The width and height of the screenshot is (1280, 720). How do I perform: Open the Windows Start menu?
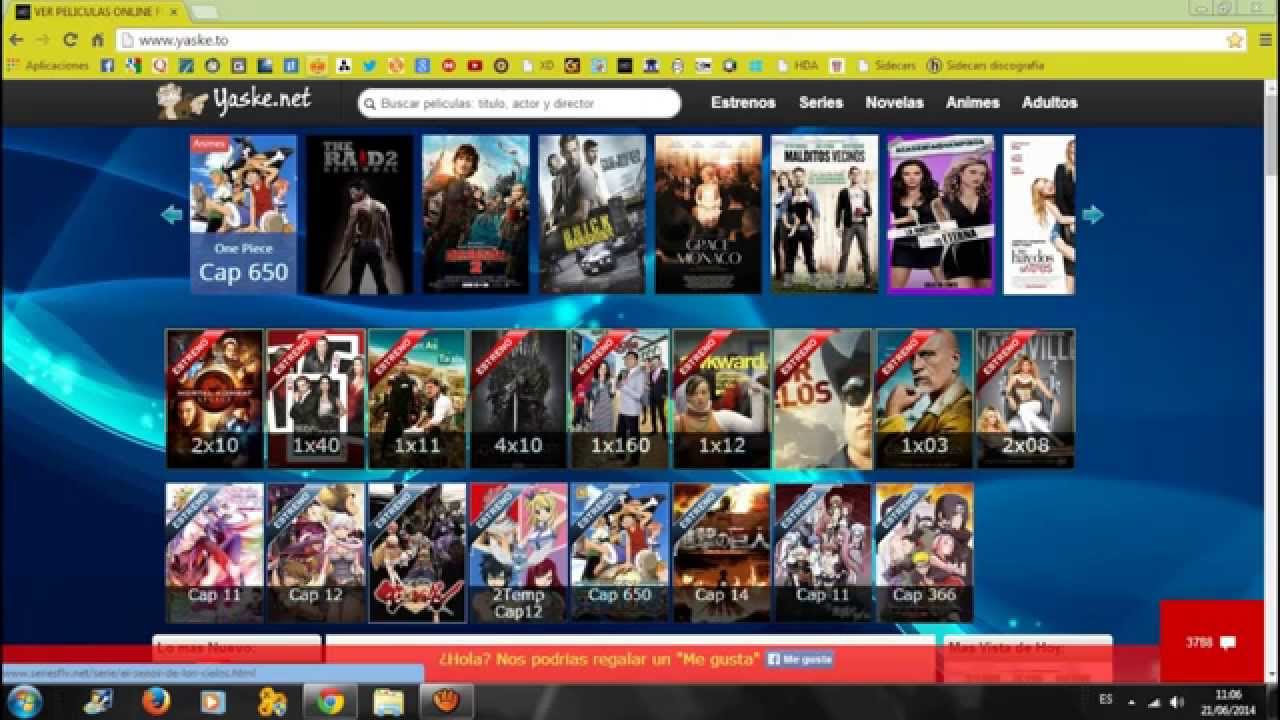(23, 702)
